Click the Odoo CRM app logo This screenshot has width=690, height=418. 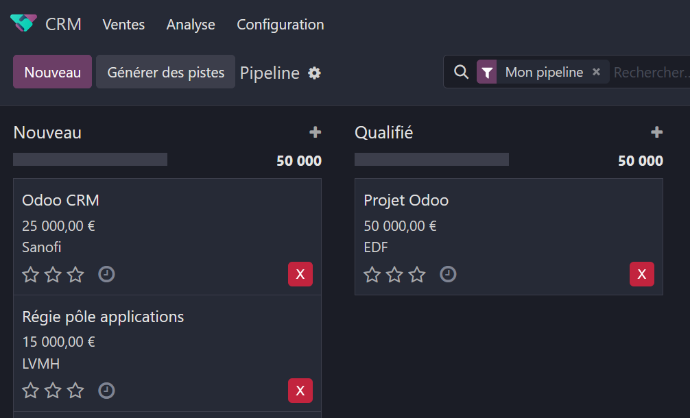tap(23, 23)
